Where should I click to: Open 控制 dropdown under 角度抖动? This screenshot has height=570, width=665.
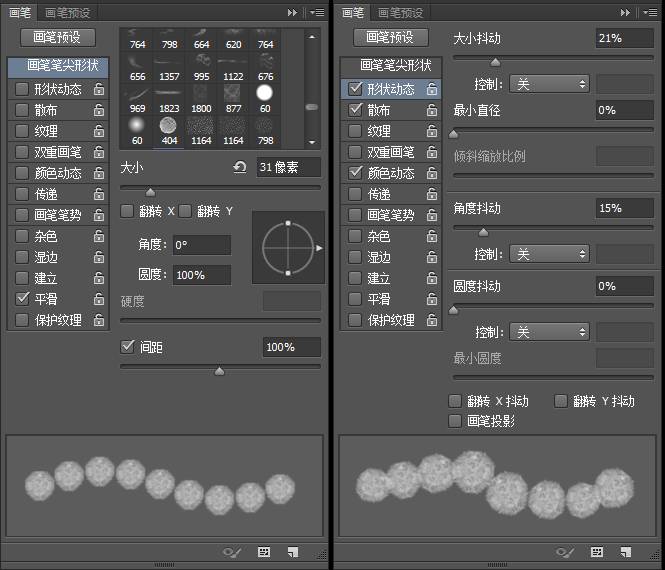(x=549, y=255)
